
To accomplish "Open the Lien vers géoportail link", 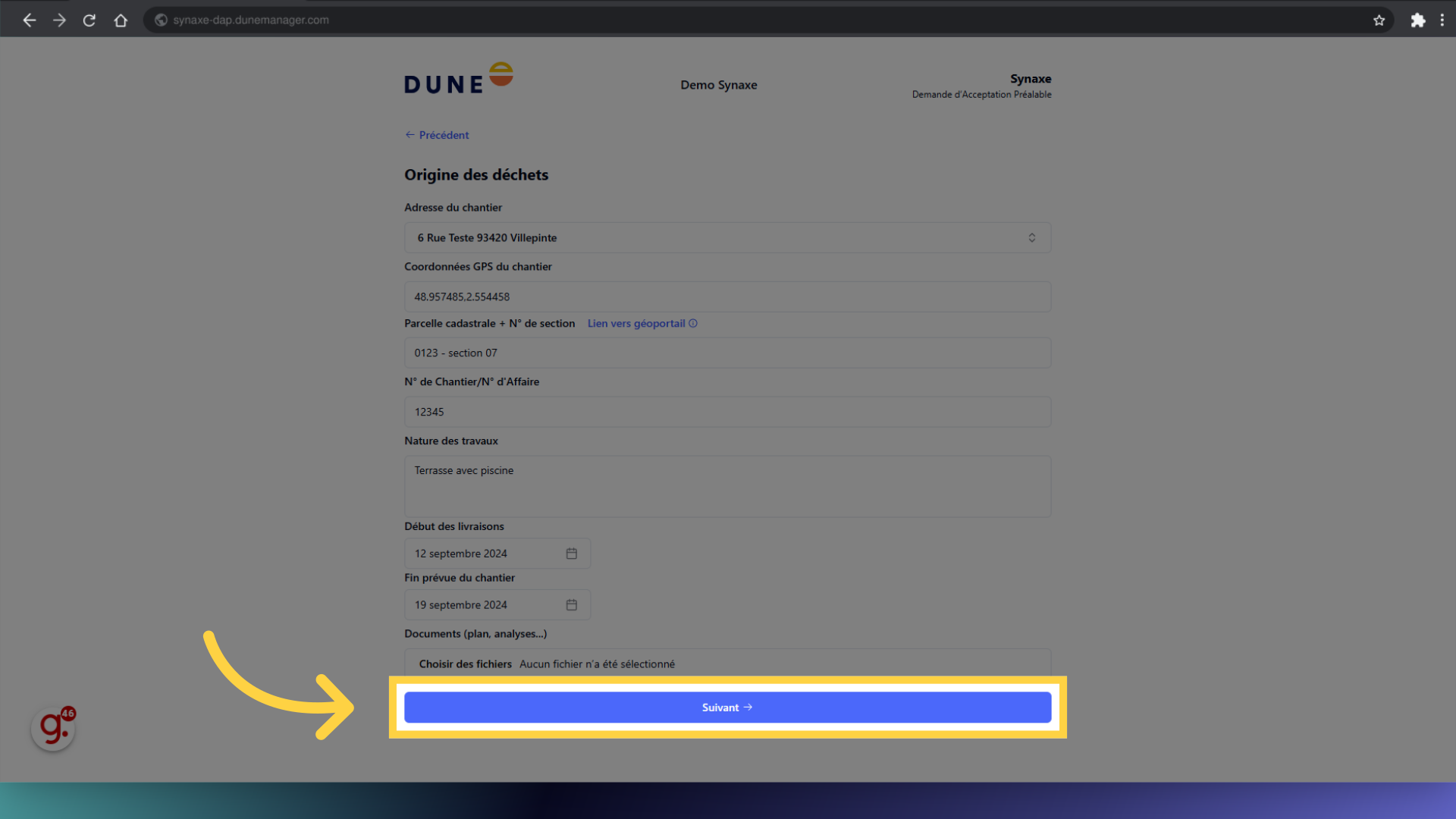I will 635,323.
